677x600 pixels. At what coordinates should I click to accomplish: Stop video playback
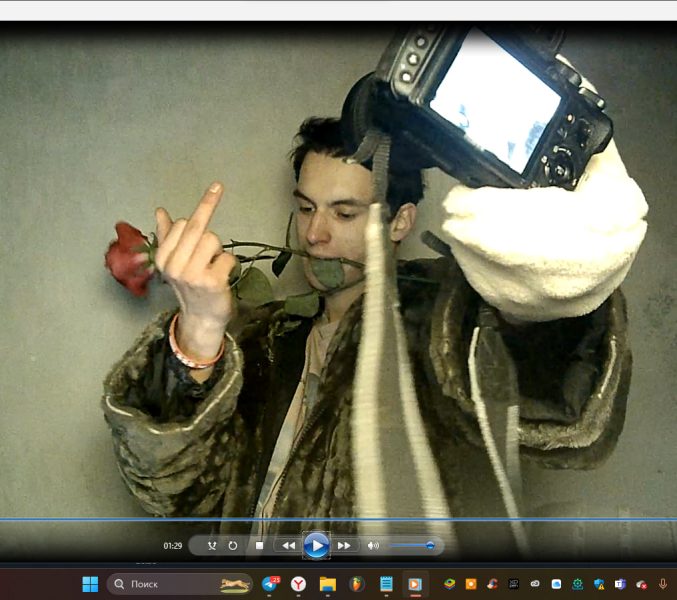[259, 546]
